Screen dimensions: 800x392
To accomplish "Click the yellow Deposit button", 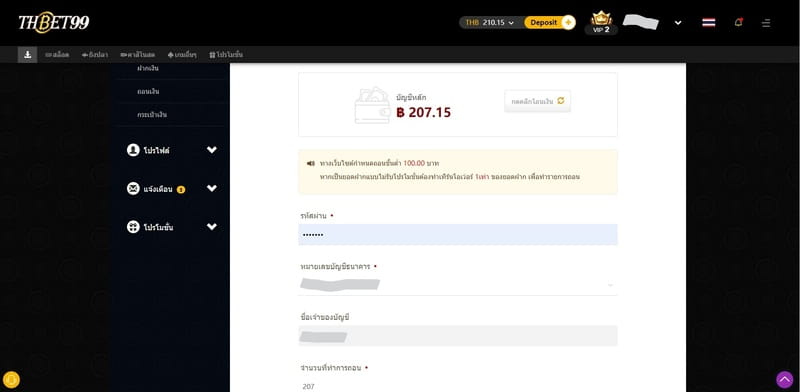I will 550,22.
